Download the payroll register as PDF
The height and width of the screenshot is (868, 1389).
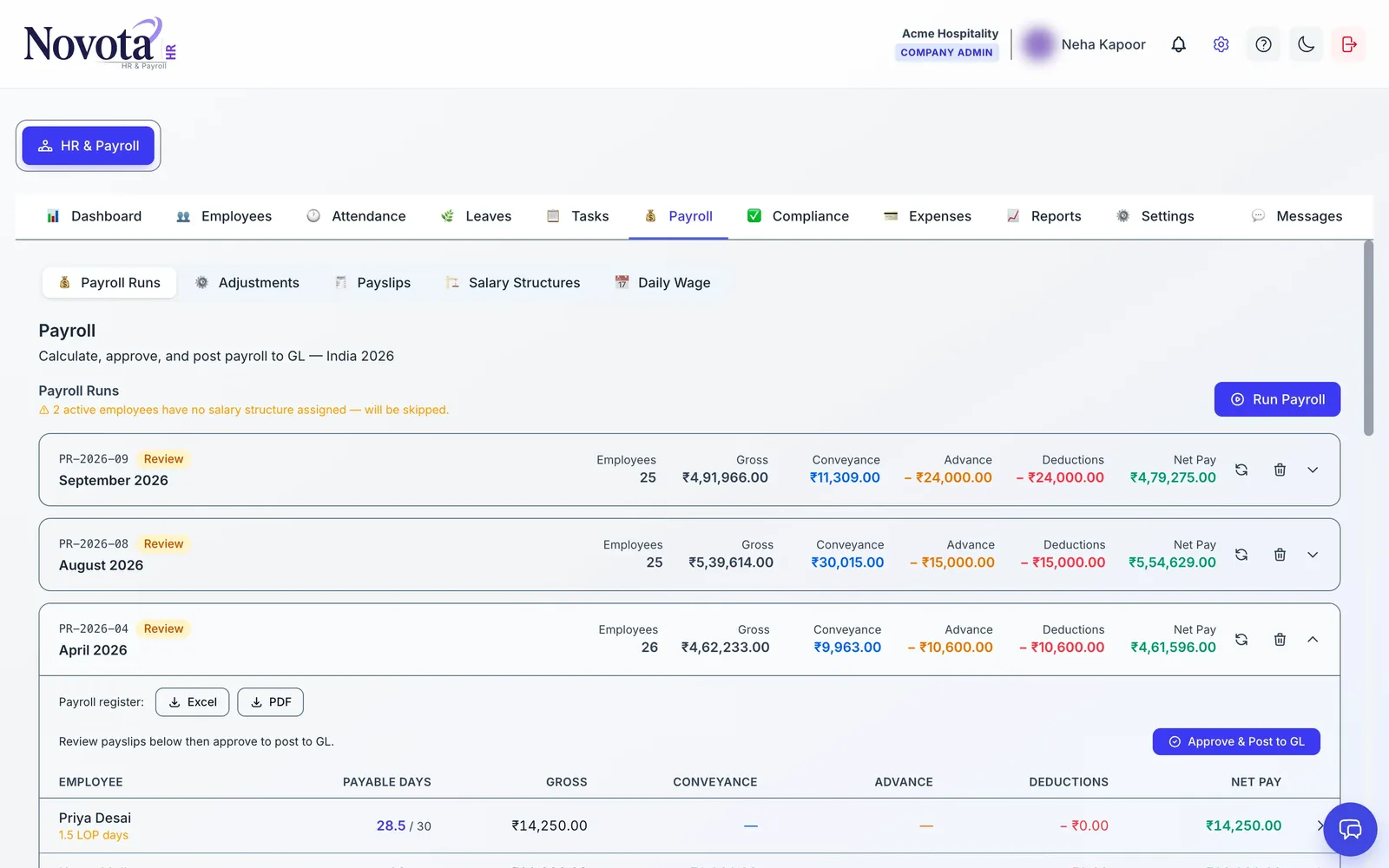(271, 702)
